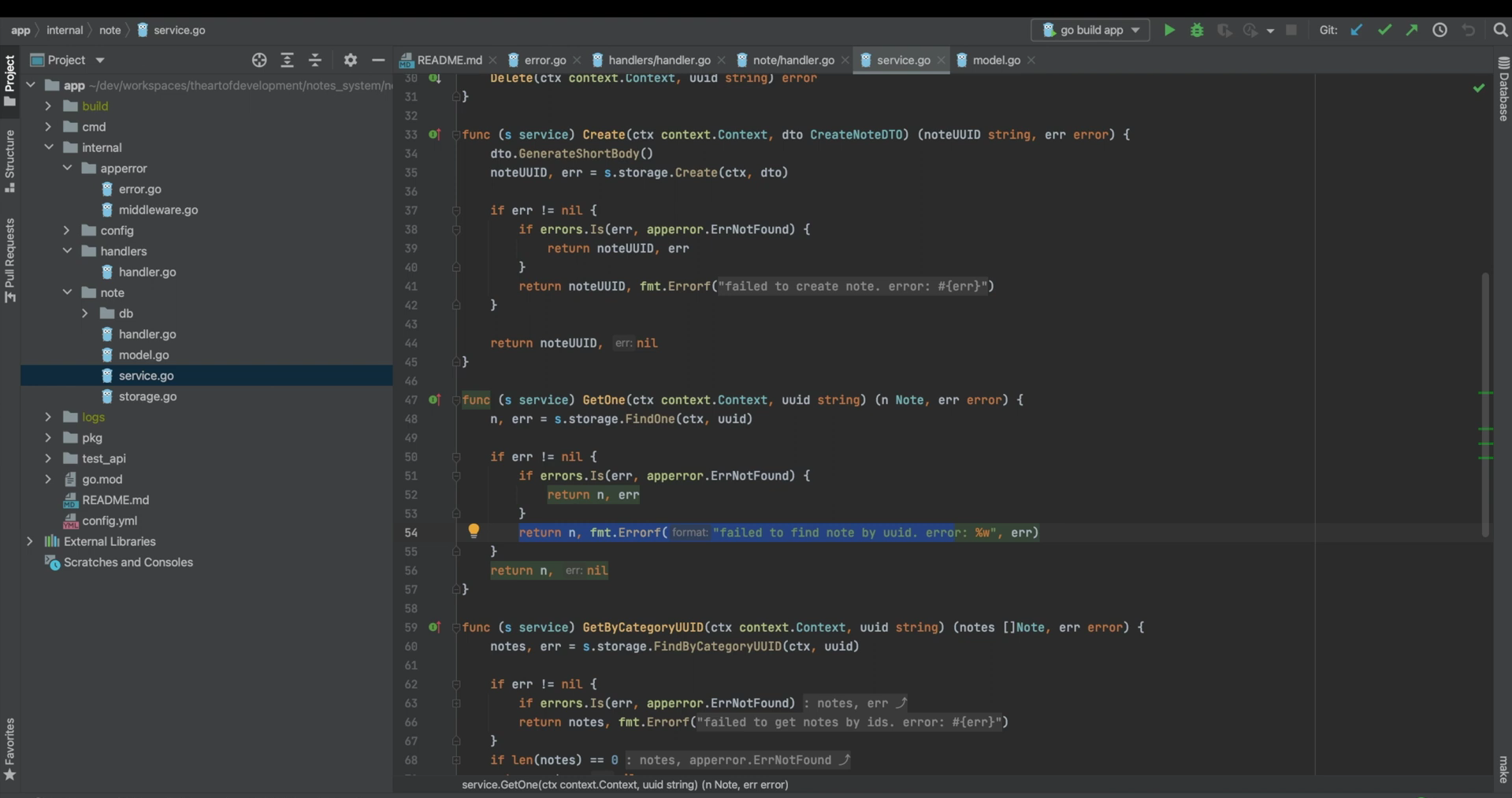
Task: Open Scratches and Consoles
Action: (128, 562)
